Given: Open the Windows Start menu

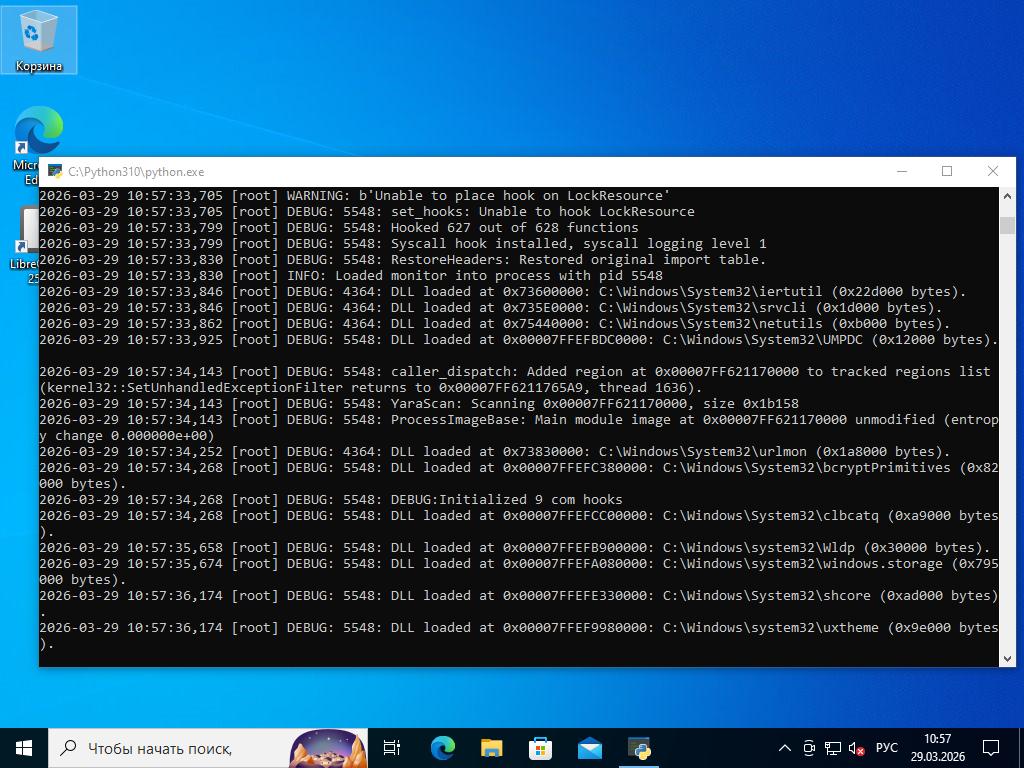Looking at the screenshot, I should (x=24, y=748).
